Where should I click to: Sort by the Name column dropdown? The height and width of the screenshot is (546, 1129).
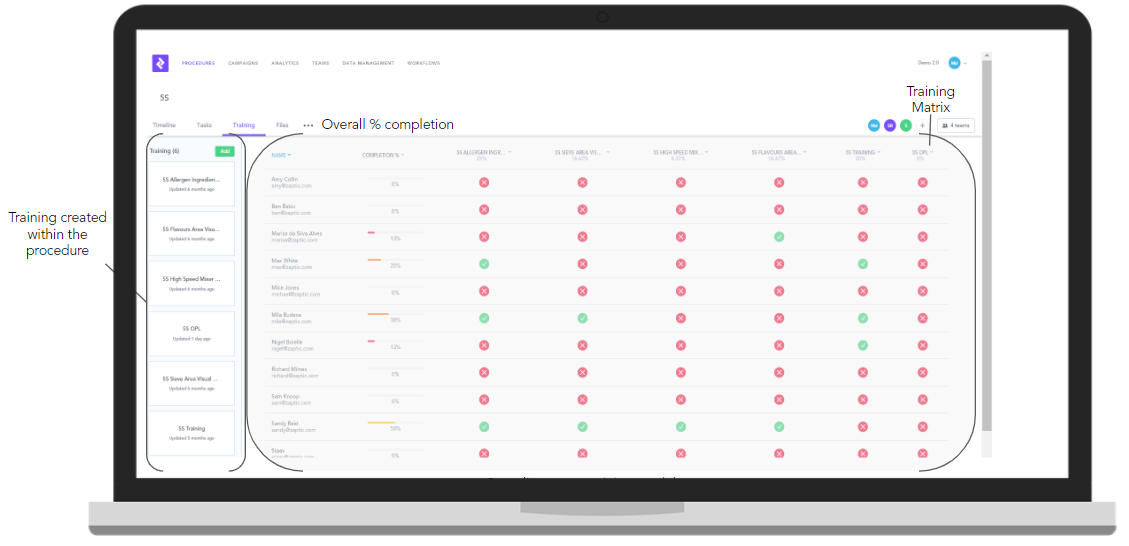click(x=281, y=155)
